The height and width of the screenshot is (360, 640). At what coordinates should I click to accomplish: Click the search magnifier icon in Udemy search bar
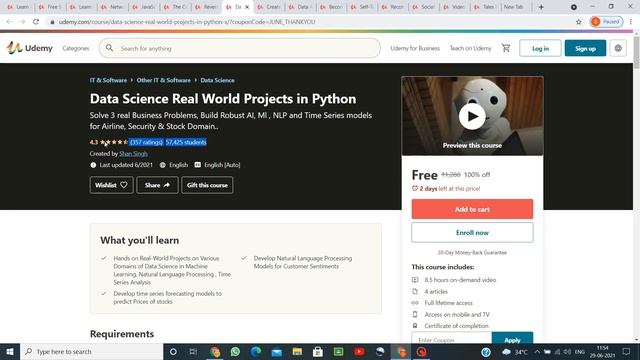point(109,48)
